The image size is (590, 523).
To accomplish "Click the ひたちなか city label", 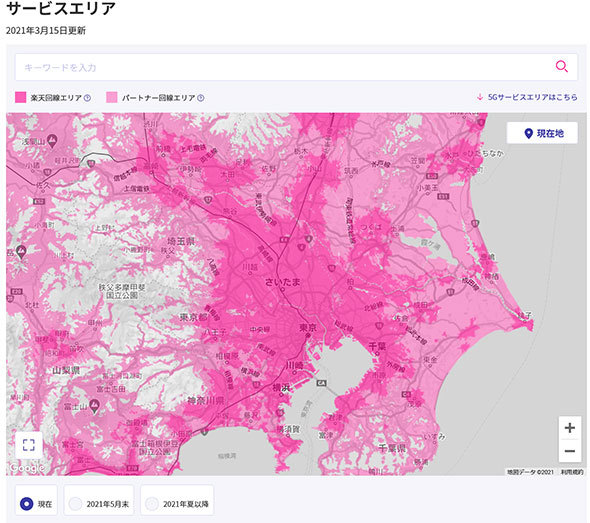I will pos(485,153).
